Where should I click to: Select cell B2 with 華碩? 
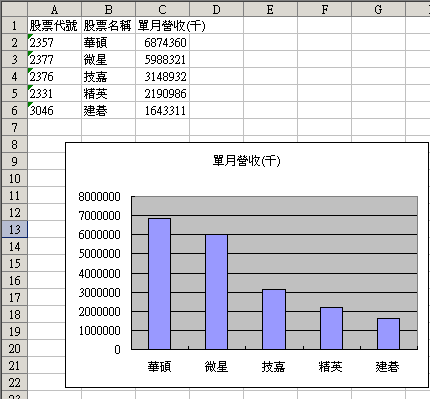[108, 42]
